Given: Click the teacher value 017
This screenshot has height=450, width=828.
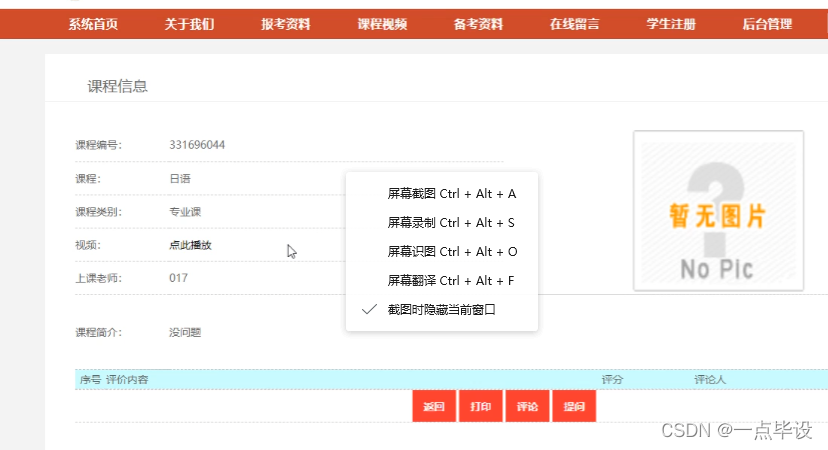Looking at the screenshot, I should click(178, 278).
